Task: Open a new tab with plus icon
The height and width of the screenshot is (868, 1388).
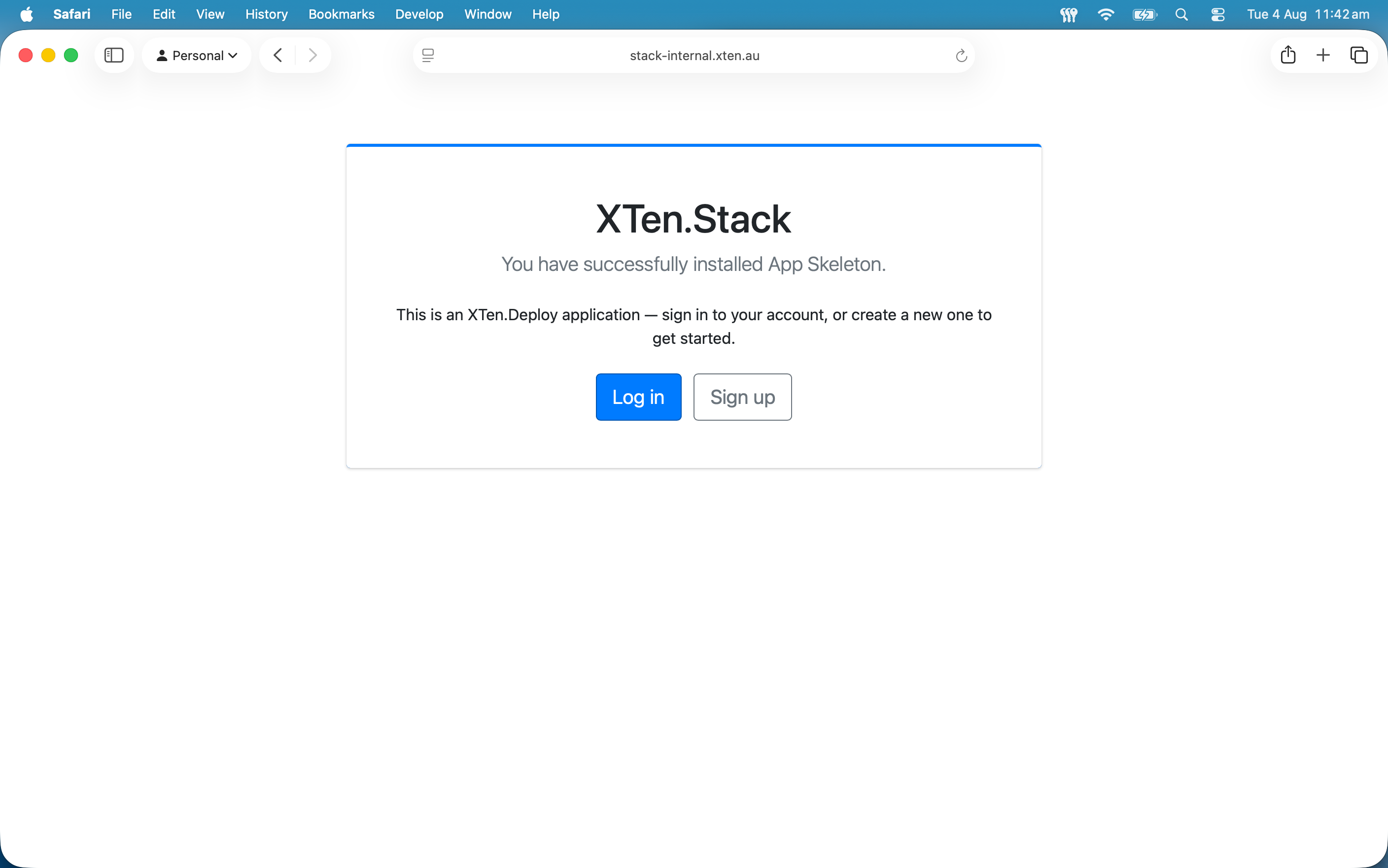Action: tap(1323, 55)
